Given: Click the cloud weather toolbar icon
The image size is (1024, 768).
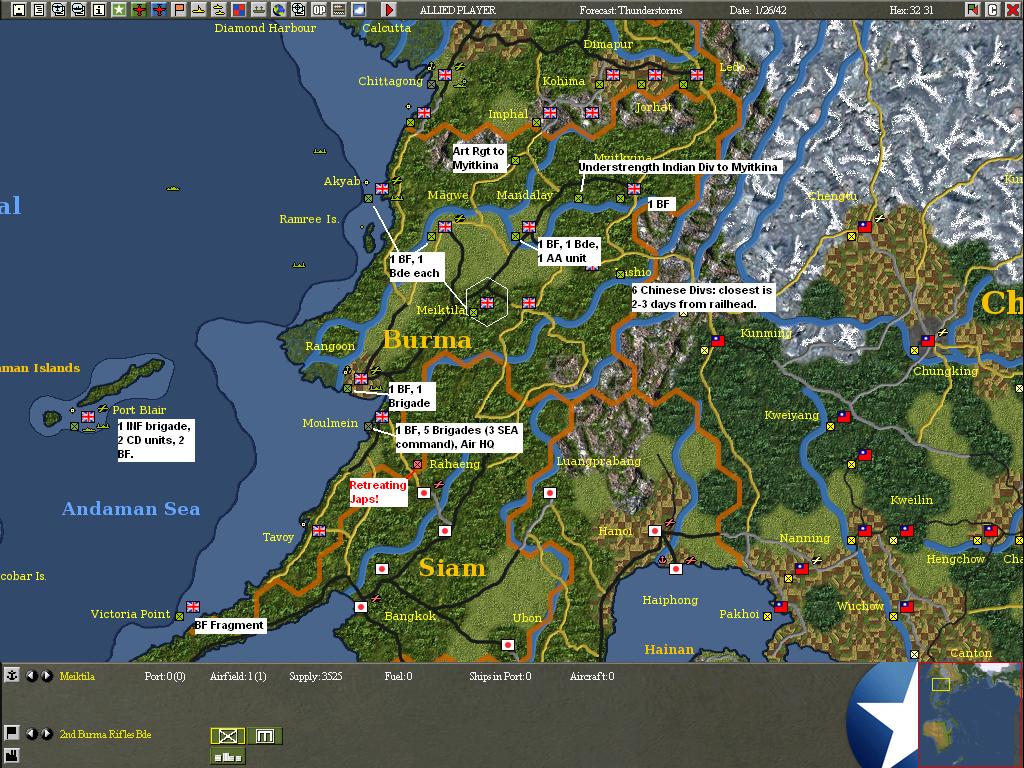Looking at the screenshot, I should point(359,9).
